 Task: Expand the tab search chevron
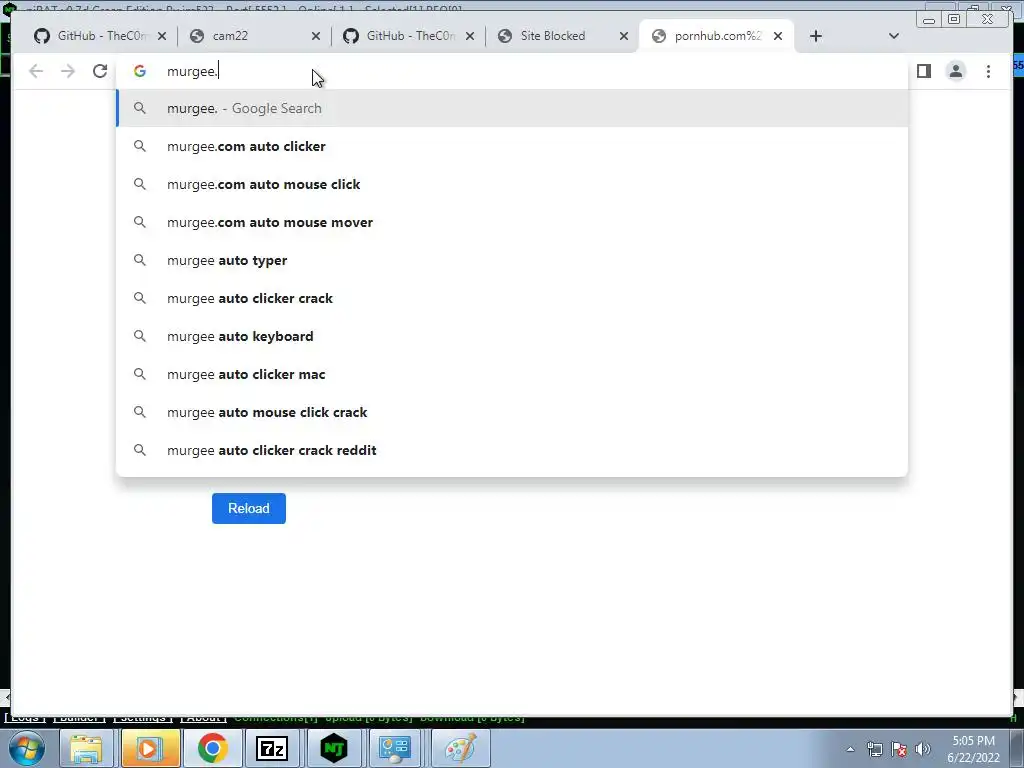[893, 36]
